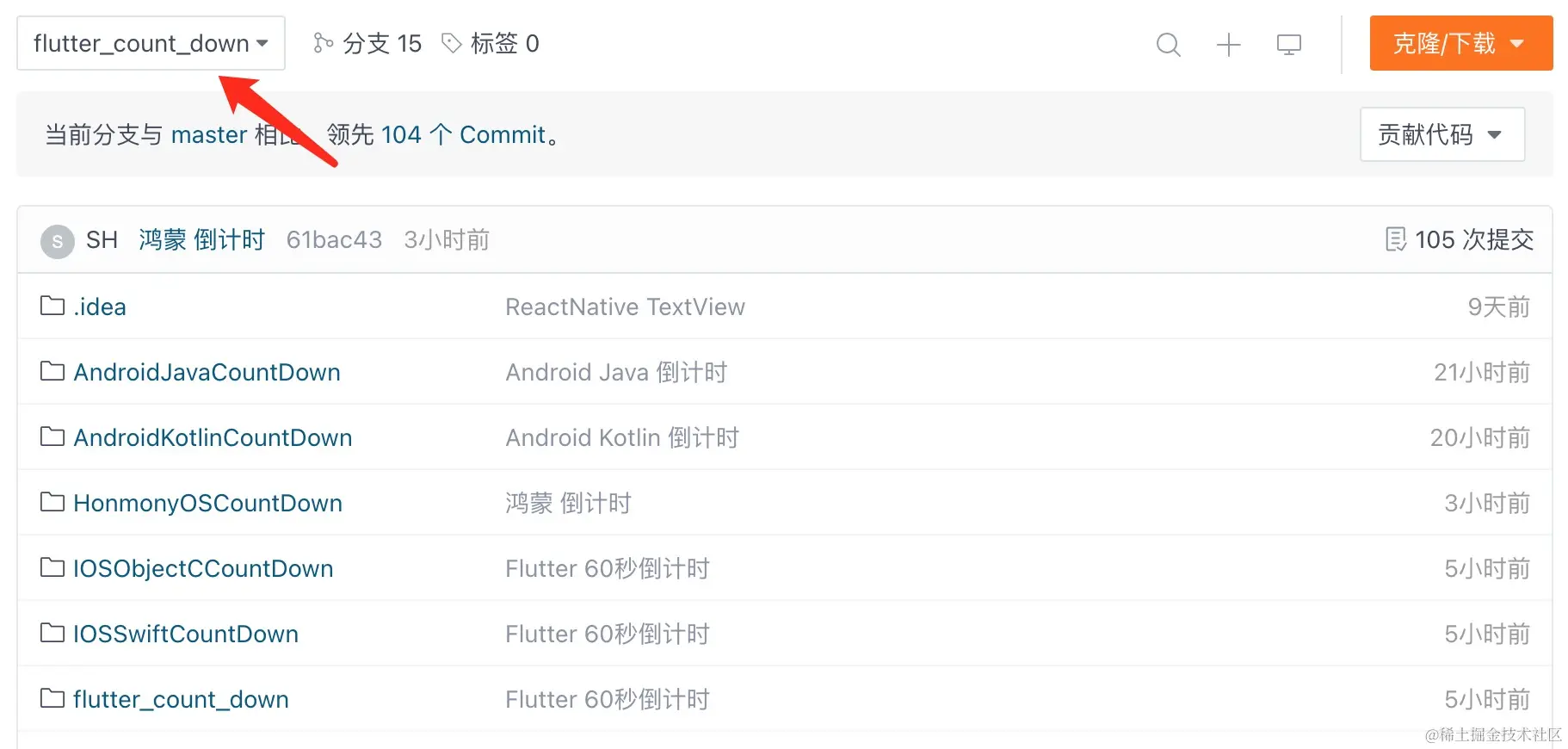The width and height of the screenshot is (1568, 749).
Task: Expand the orange 克隆/下载 dropdown
Action: click(1460, 43)
